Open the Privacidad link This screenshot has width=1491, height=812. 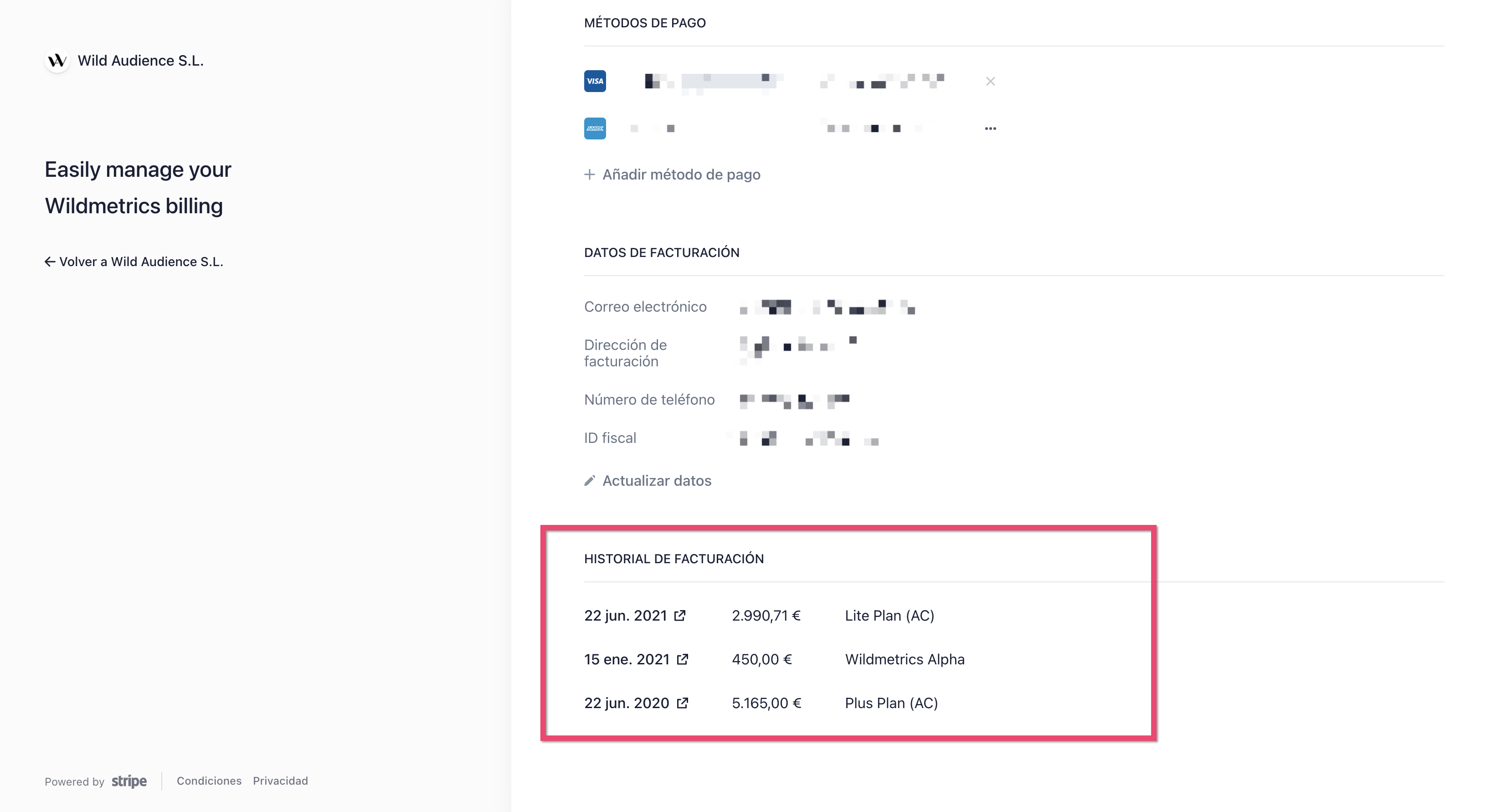click(280, 781)
